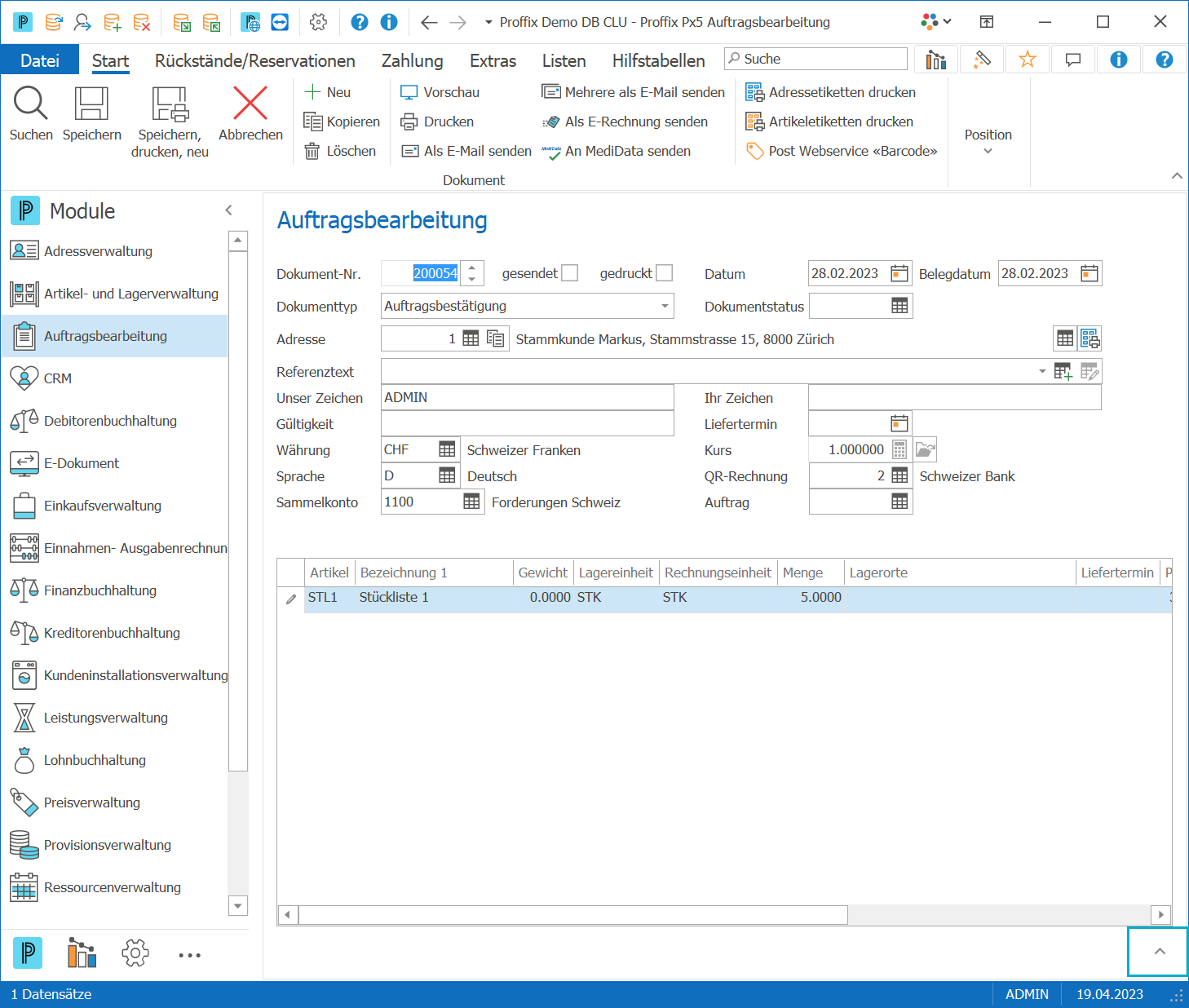Open the Finanzbuchhaltung module
Image resolution: width=1189 pixels, height=1008 pixels.
click(x=115, y=590)
